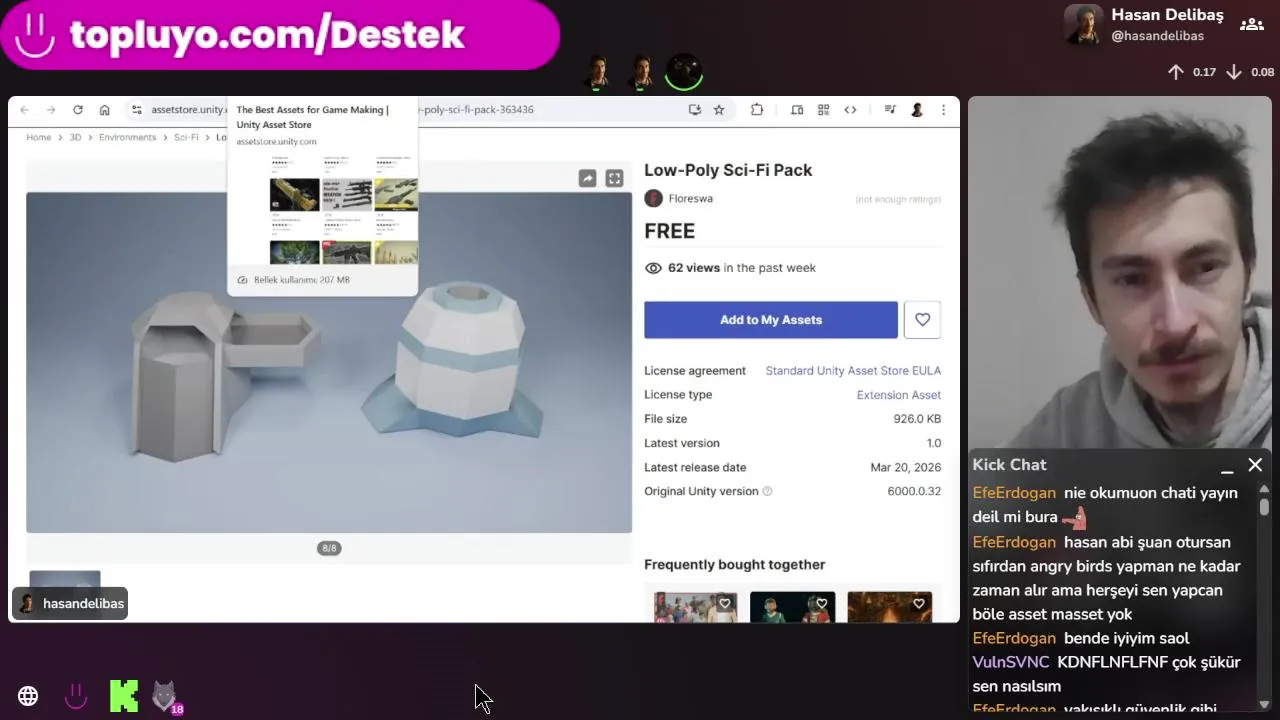Click the topluyo.com/Destek banner
1280x720 pixels.
tap(279, 35)
